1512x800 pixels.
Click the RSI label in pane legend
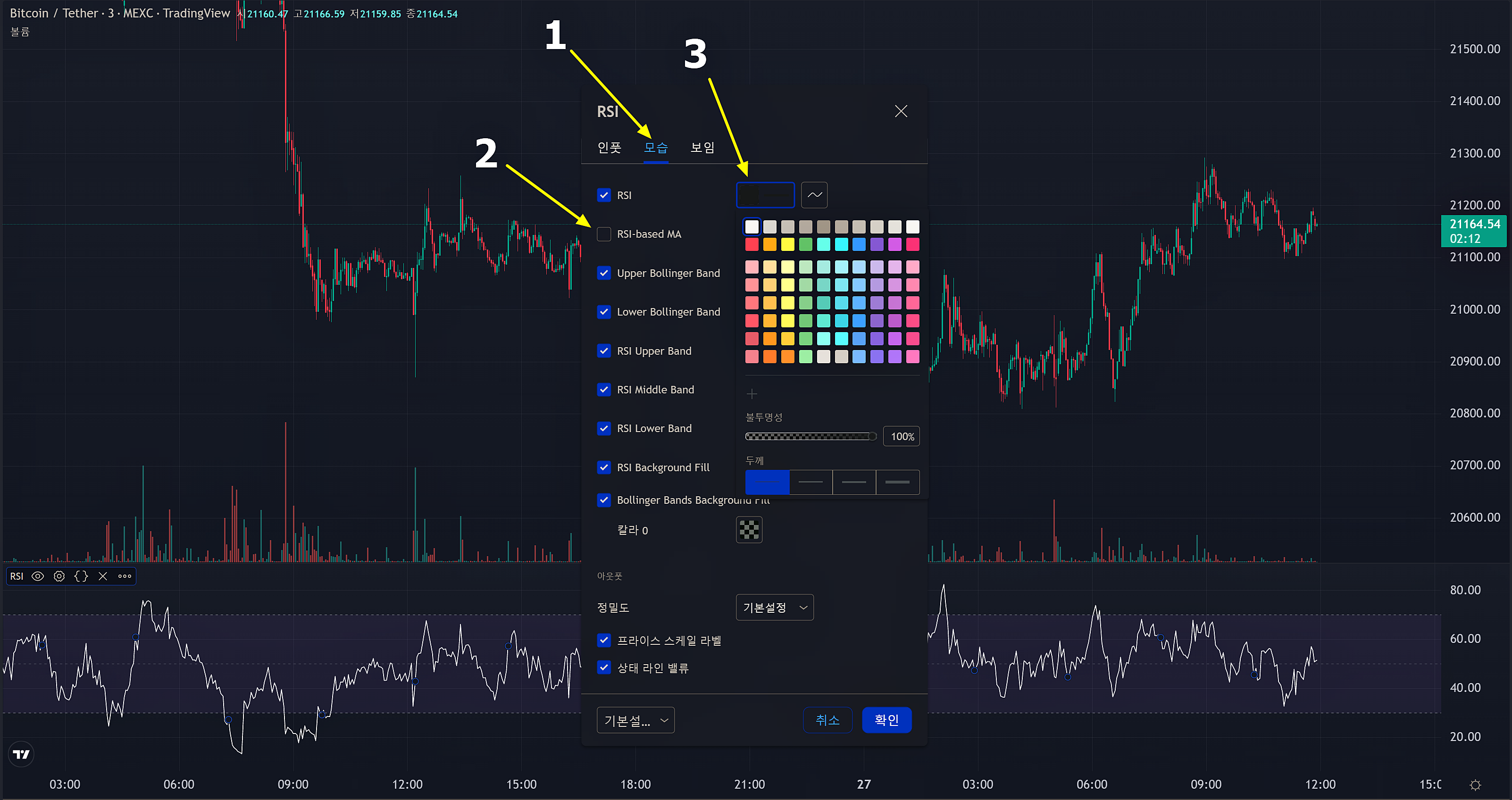click(17, 576)
